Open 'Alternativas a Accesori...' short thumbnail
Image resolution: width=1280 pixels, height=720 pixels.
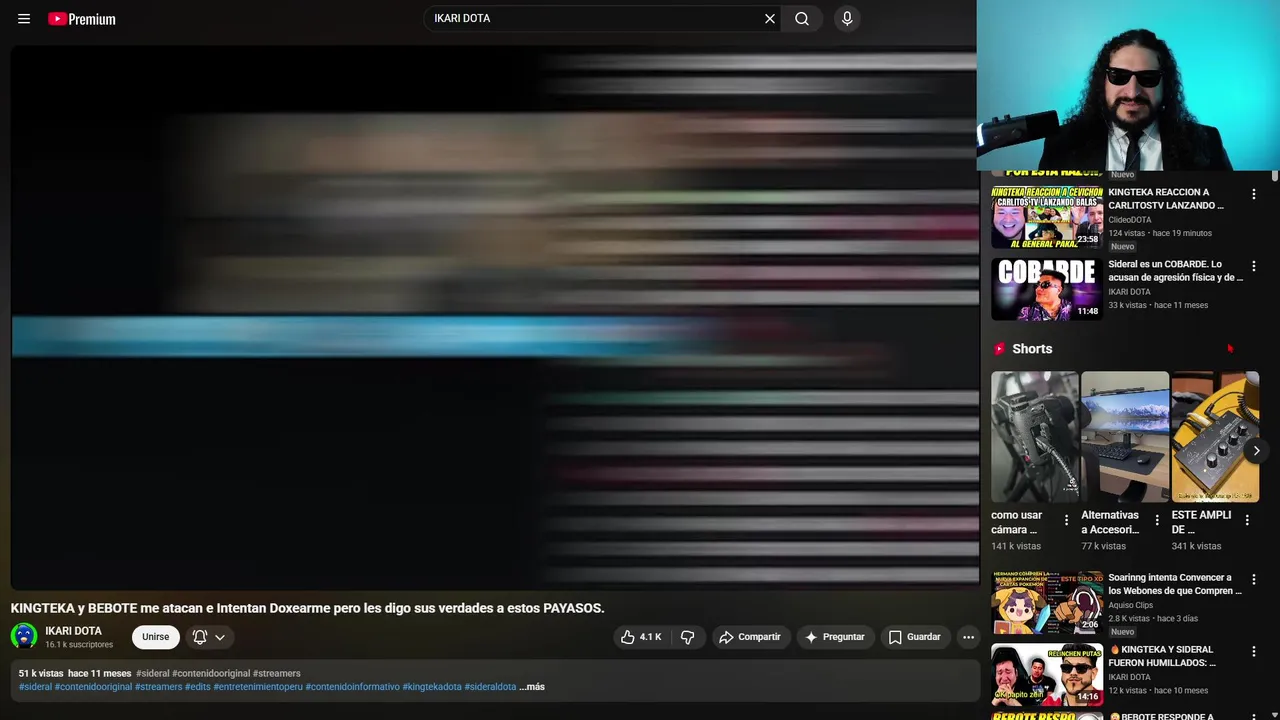(1125, 437)
